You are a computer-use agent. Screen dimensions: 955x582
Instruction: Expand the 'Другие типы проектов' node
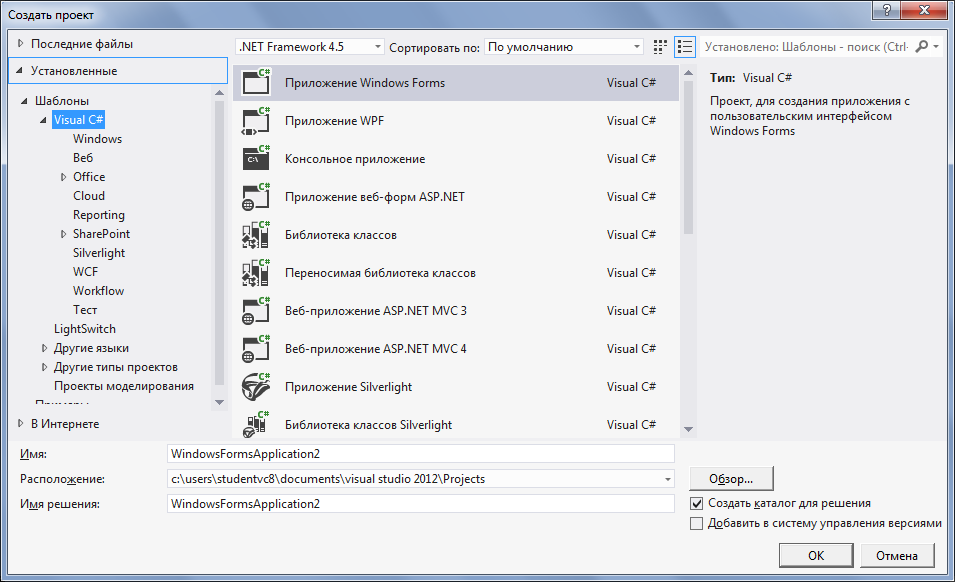(x=44, y=367)
